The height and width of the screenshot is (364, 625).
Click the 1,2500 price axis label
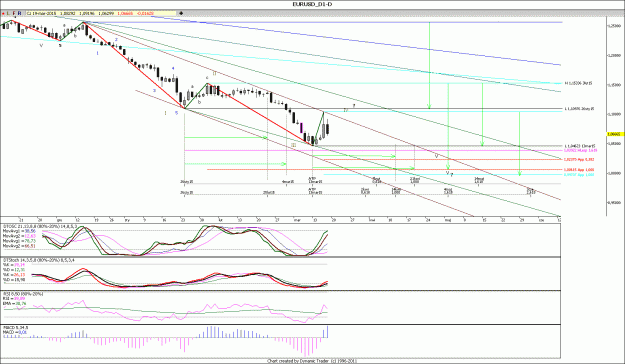615,26
